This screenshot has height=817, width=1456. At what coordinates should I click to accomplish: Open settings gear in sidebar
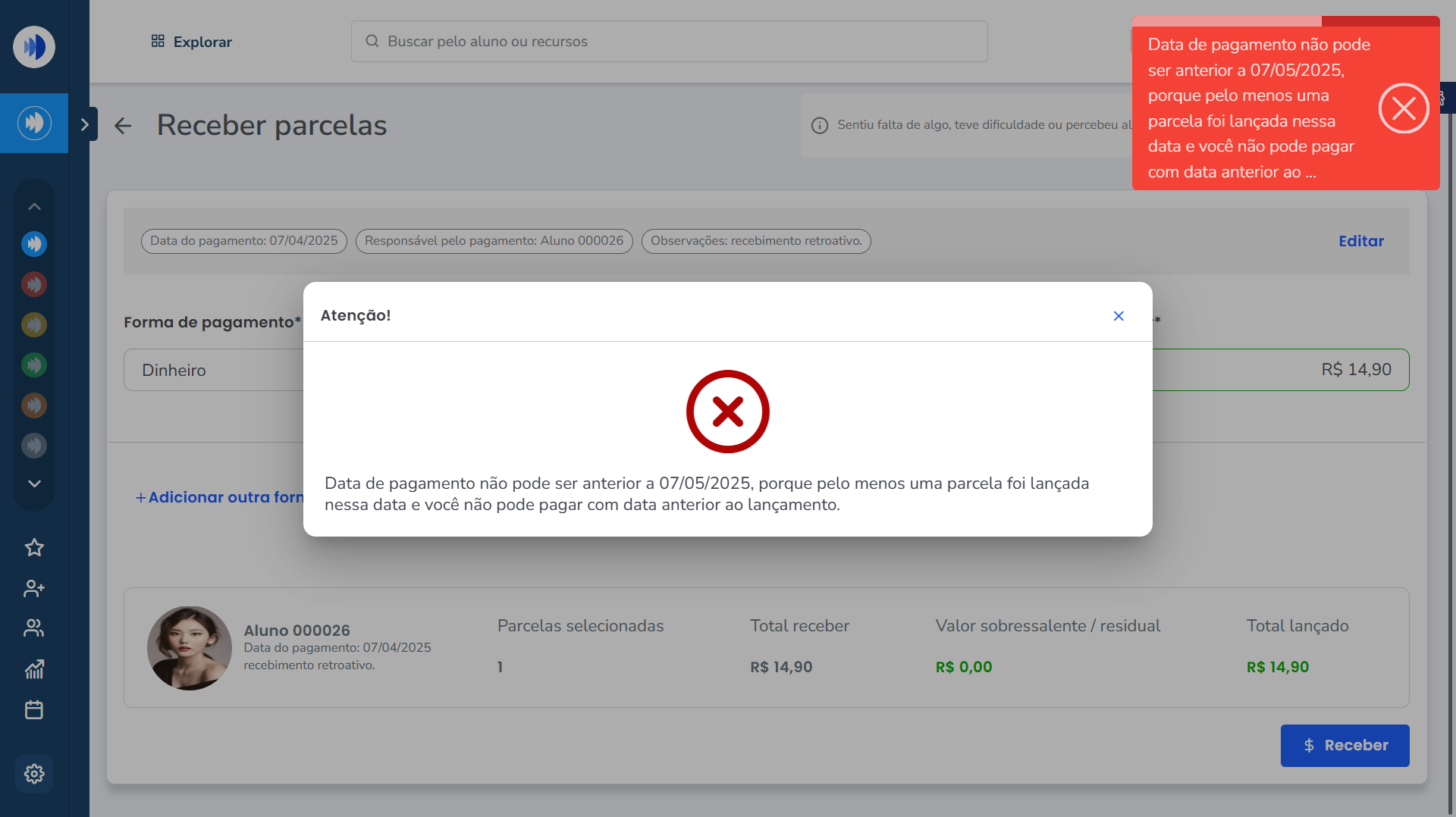coord(34,774)
